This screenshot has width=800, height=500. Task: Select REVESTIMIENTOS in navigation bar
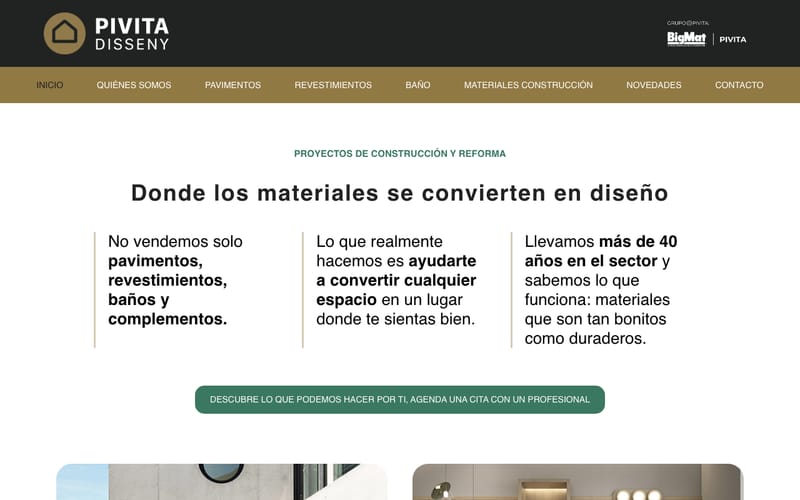click(333, 85)
